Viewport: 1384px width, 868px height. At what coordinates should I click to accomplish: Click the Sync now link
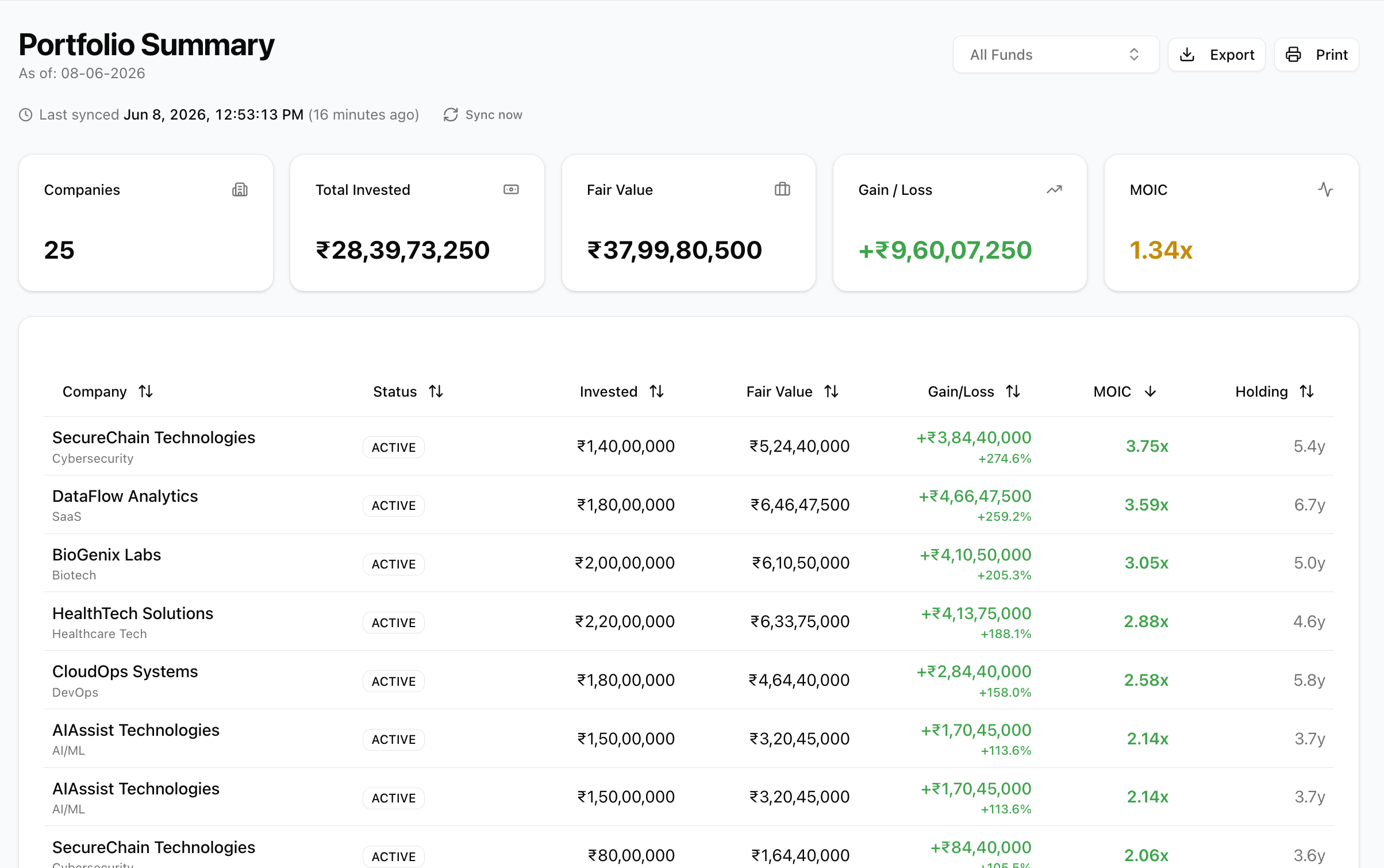tap(483, 115)
